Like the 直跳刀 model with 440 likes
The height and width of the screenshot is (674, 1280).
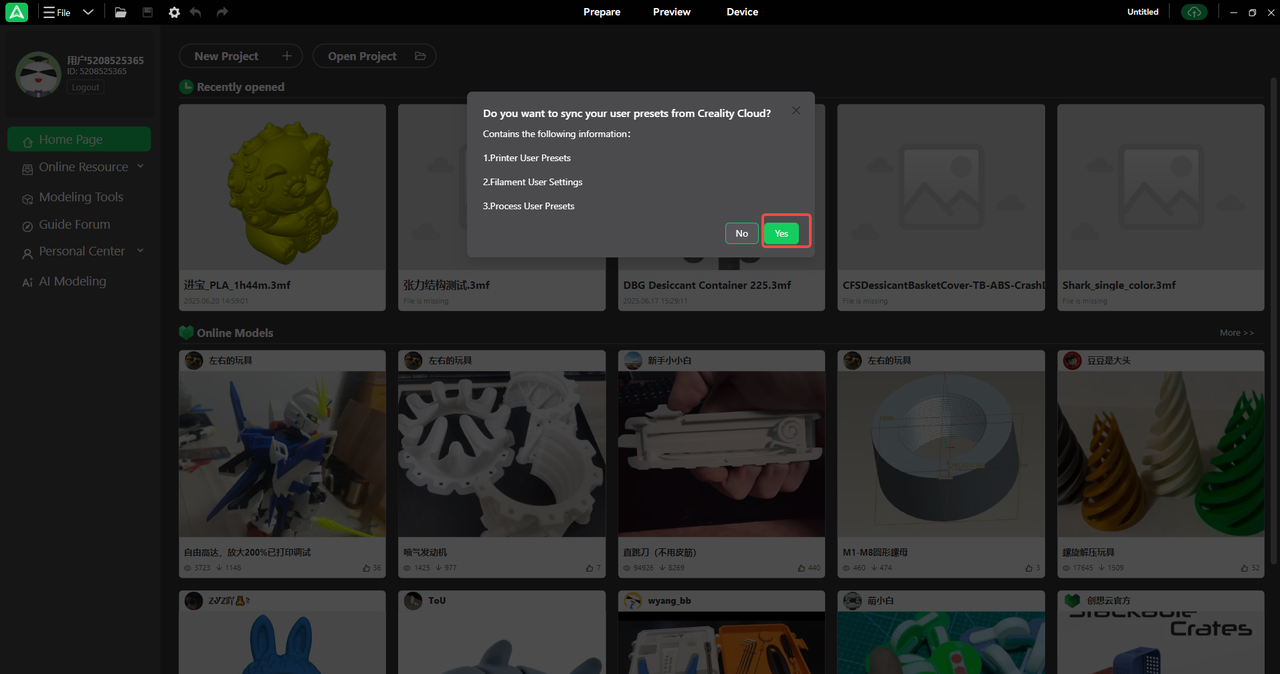[x=803, y=568]
